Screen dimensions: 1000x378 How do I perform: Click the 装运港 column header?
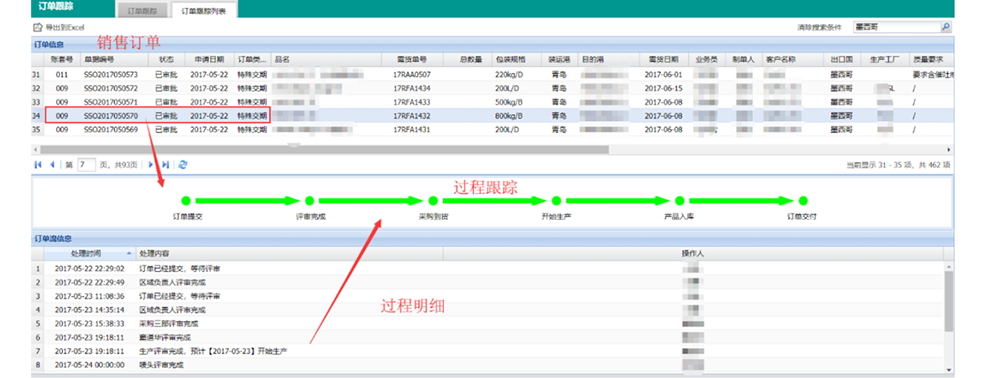[x=559, y=59]
